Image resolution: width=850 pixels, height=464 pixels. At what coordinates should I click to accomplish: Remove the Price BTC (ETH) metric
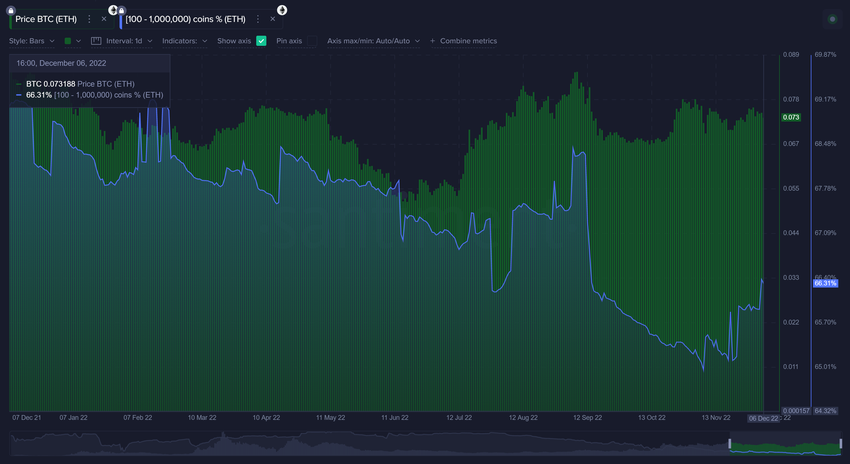pos(104,19)
